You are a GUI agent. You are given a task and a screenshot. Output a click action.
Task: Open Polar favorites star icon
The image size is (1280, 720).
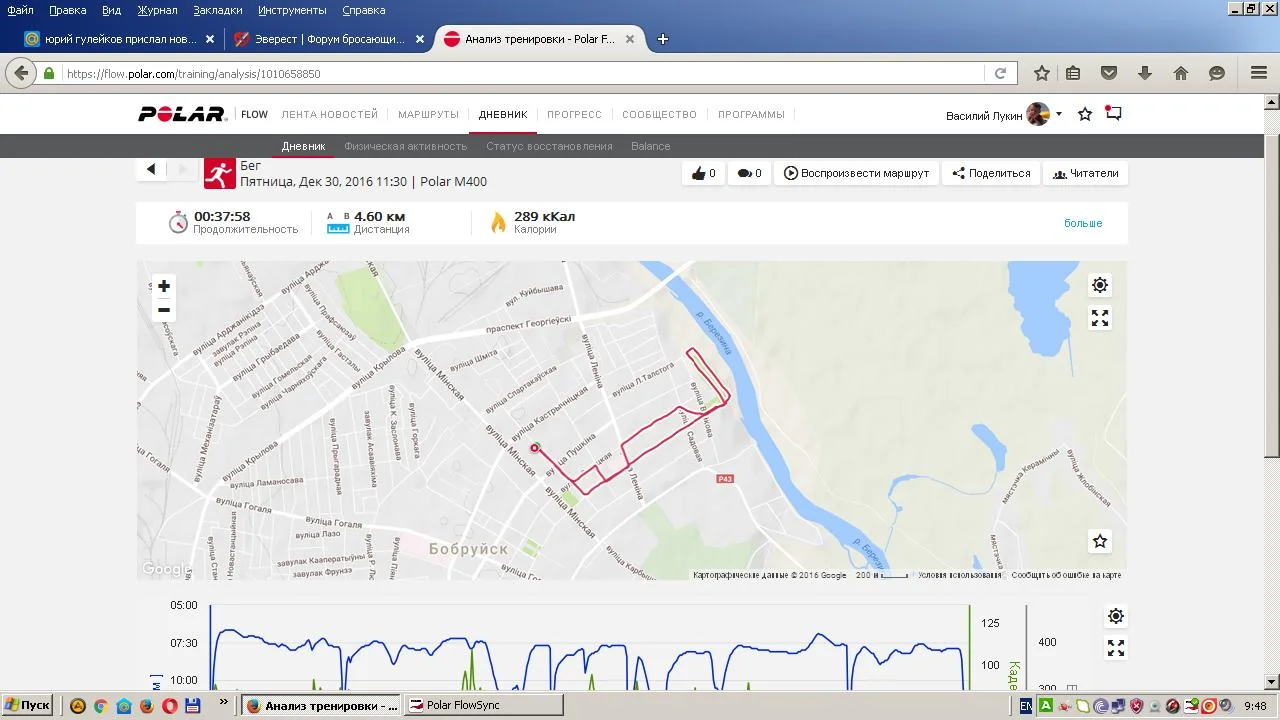pyautogui.click(x=1085, y=115)
